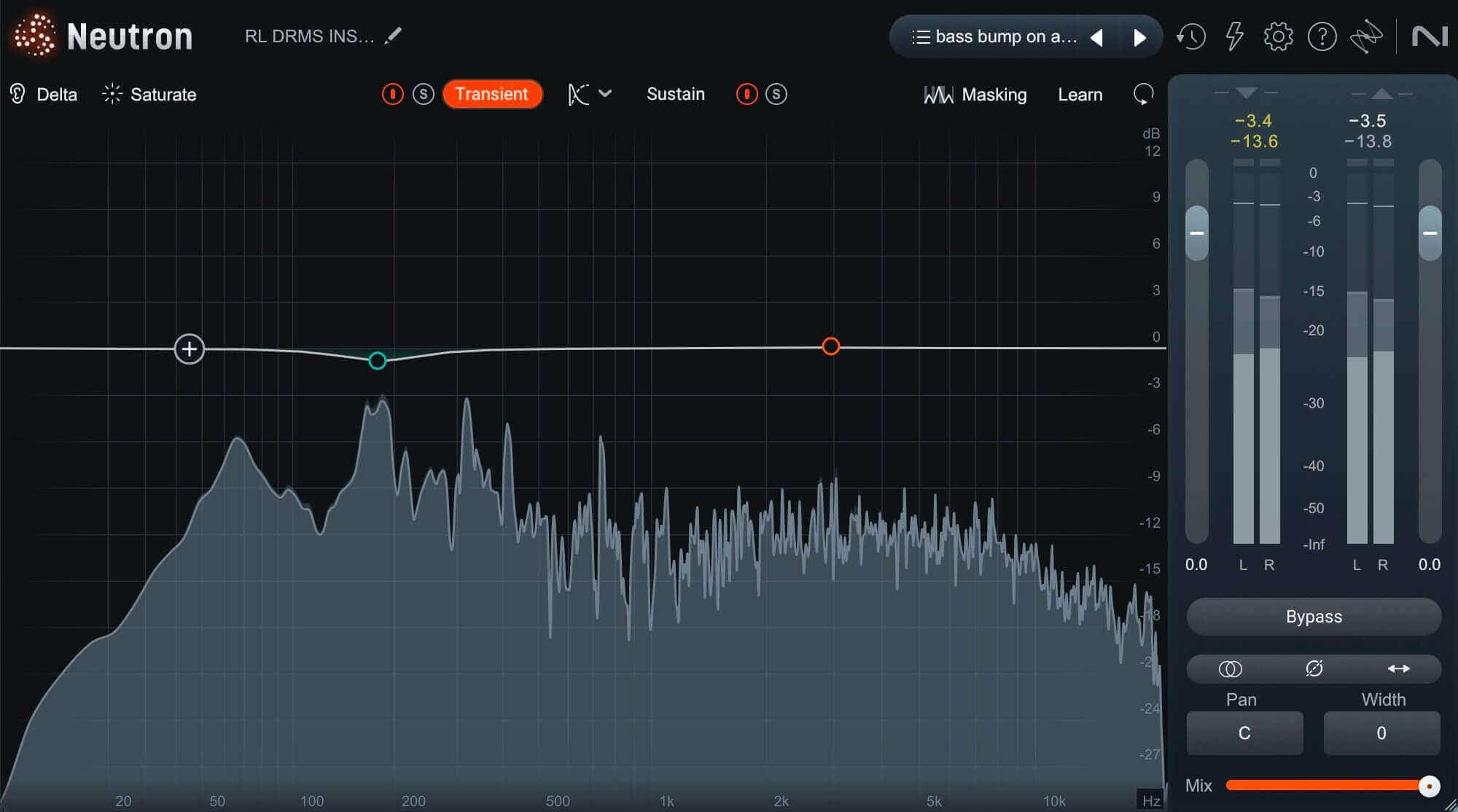
Task: Add a new EQ node with plus
Action: pyautogui.click(x=190, y=349)
